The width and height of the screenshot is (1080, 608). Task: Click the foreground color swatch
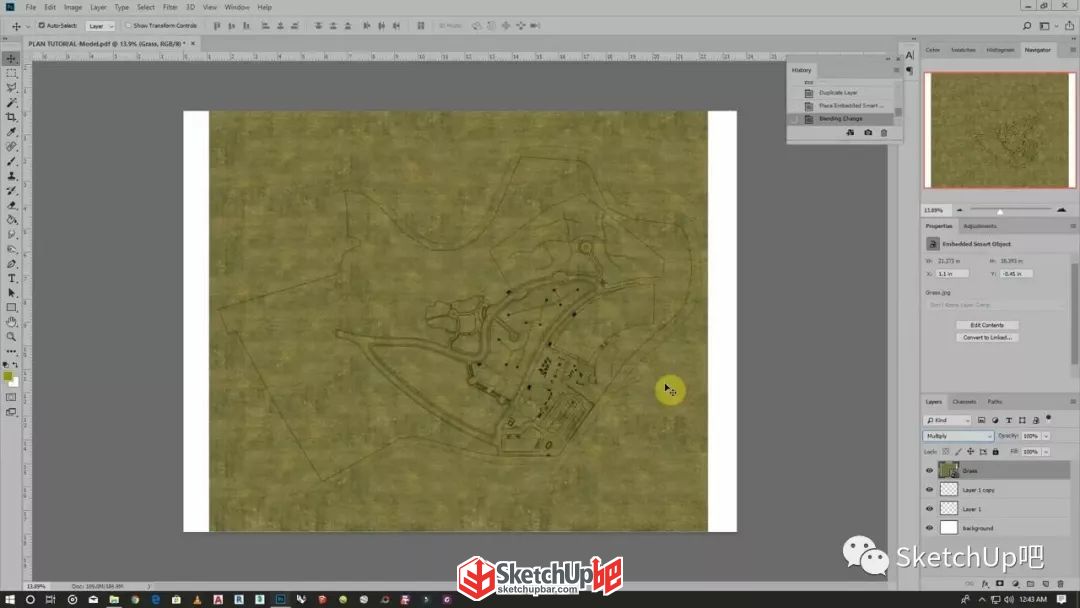8,377
